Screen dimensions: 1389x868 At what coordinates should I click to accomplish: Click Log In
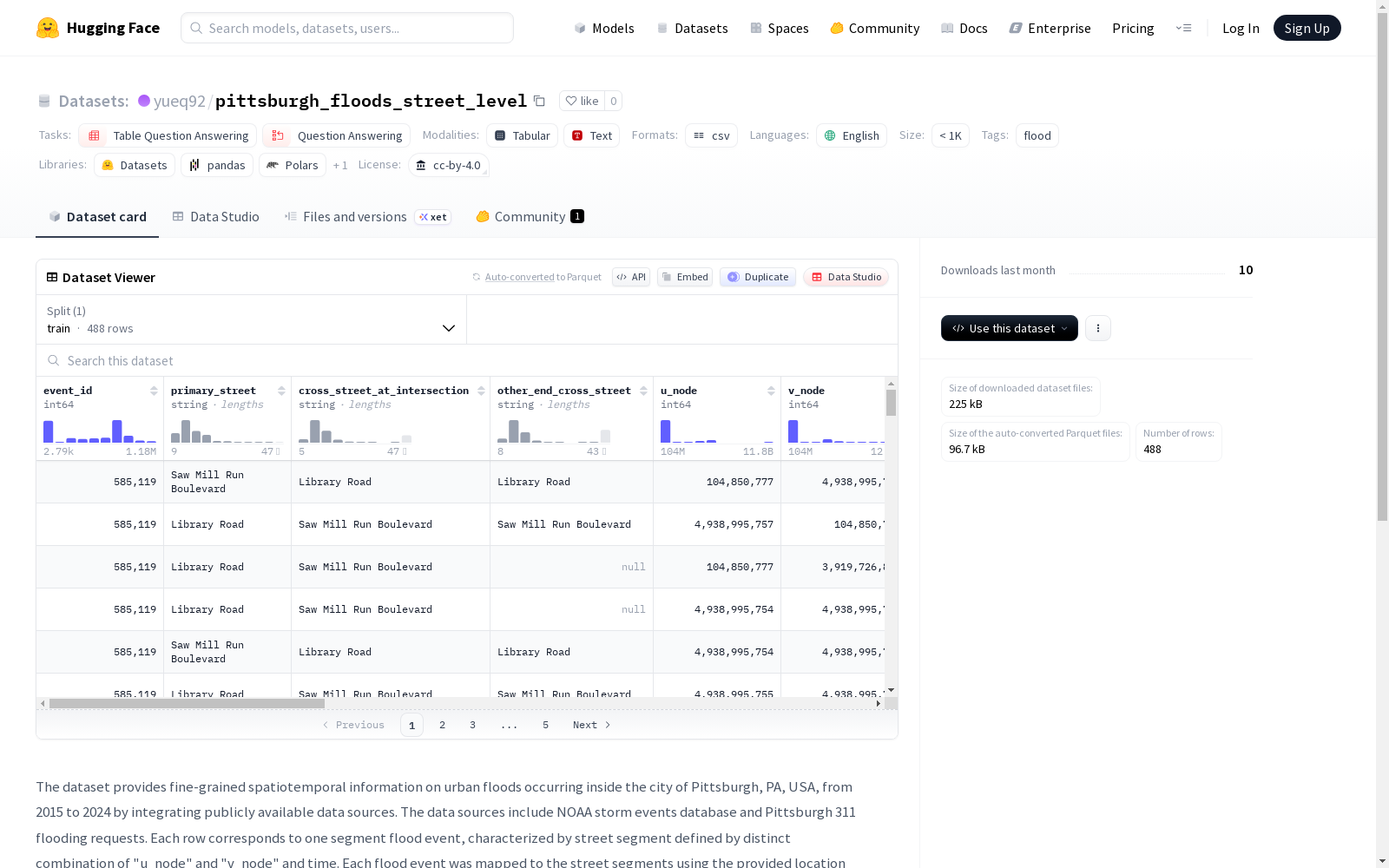click(1241, 28)
